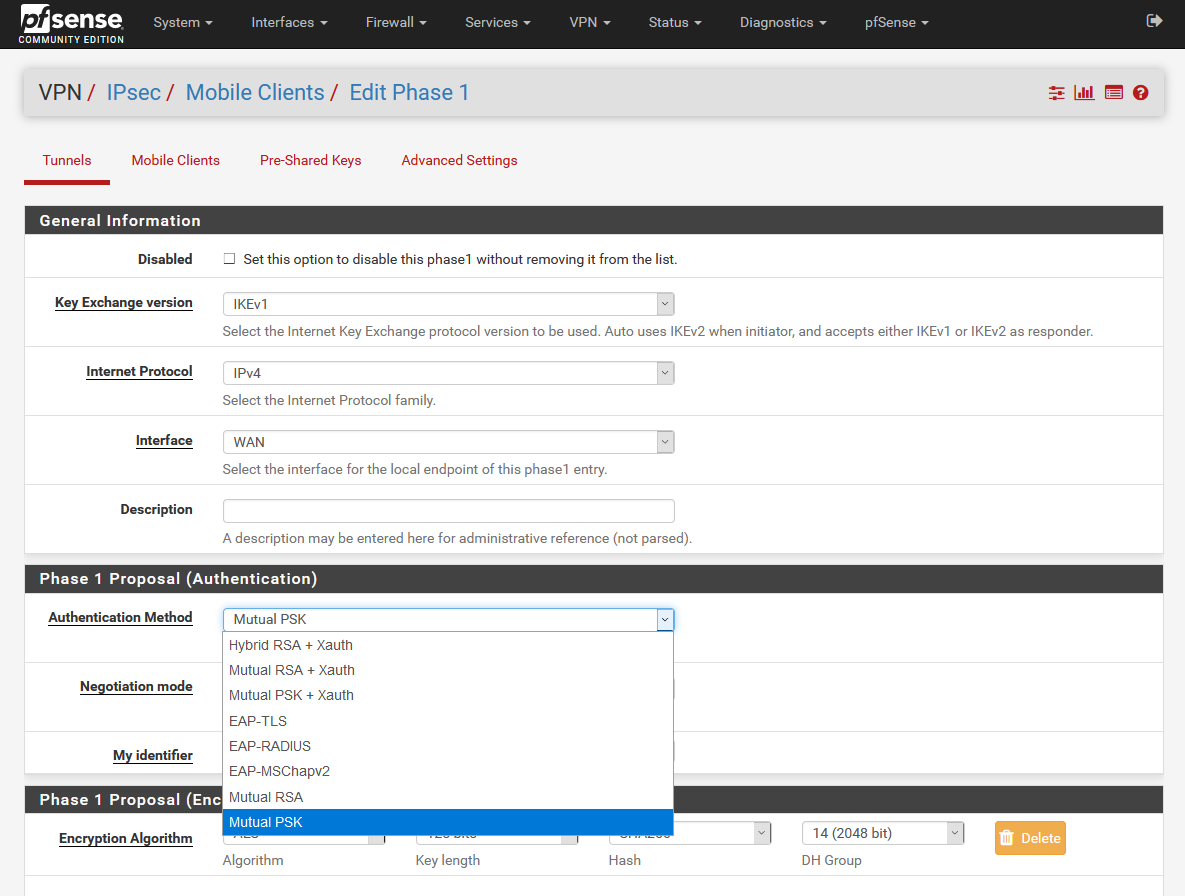Click the IPsec breadcrumb link
Image resolution: width=1185 pixels, height=896 pixels.
pos(133,92)
